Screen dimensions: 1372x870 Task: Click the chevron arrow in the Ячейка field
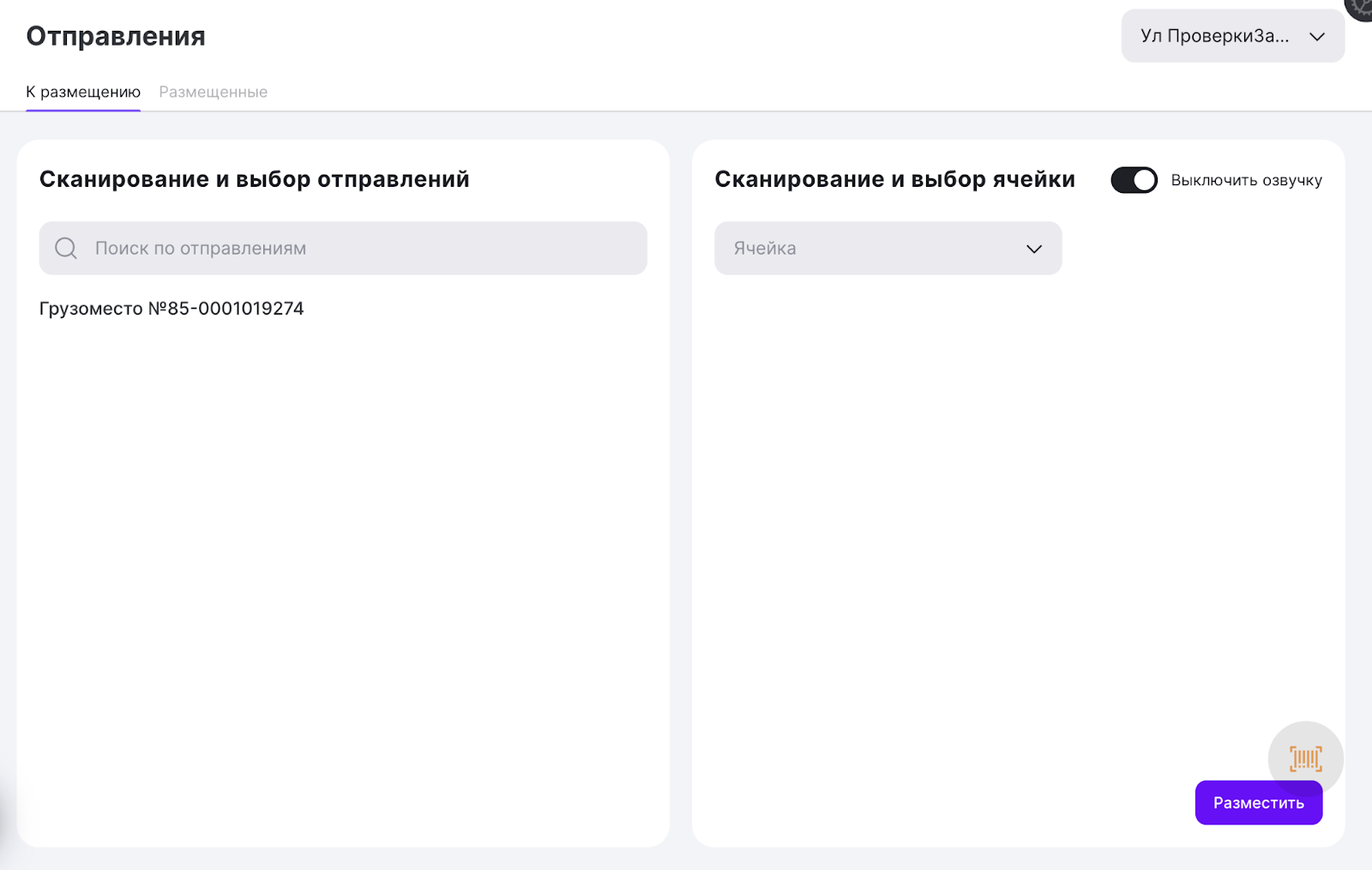[1034, 249]
